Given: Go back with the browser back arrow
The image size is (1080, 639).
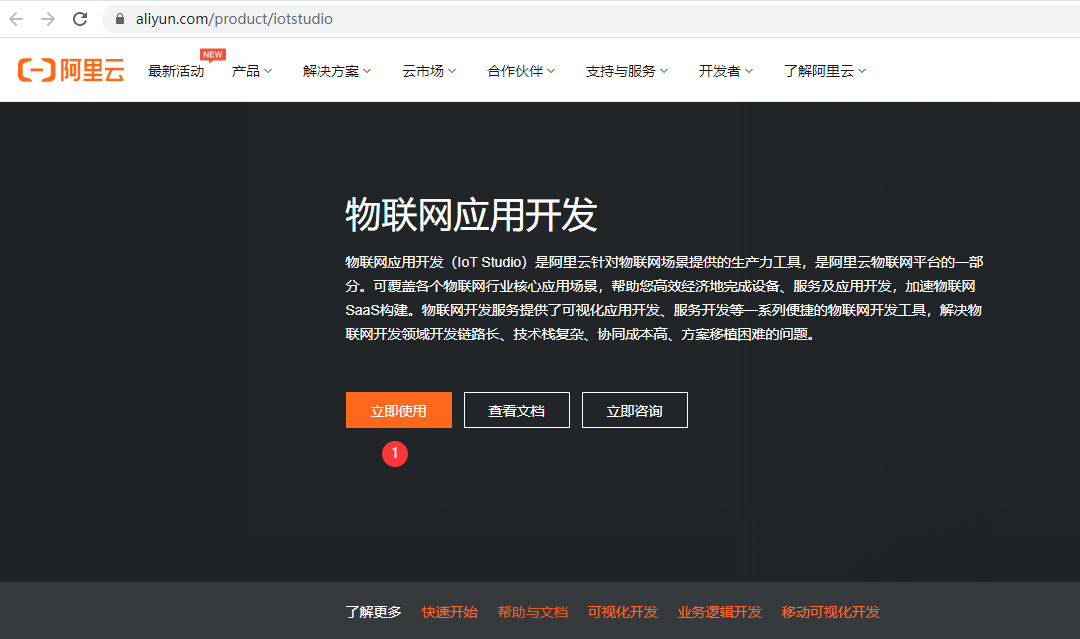Looking at the screenshot, I should [x=16, y=19].
